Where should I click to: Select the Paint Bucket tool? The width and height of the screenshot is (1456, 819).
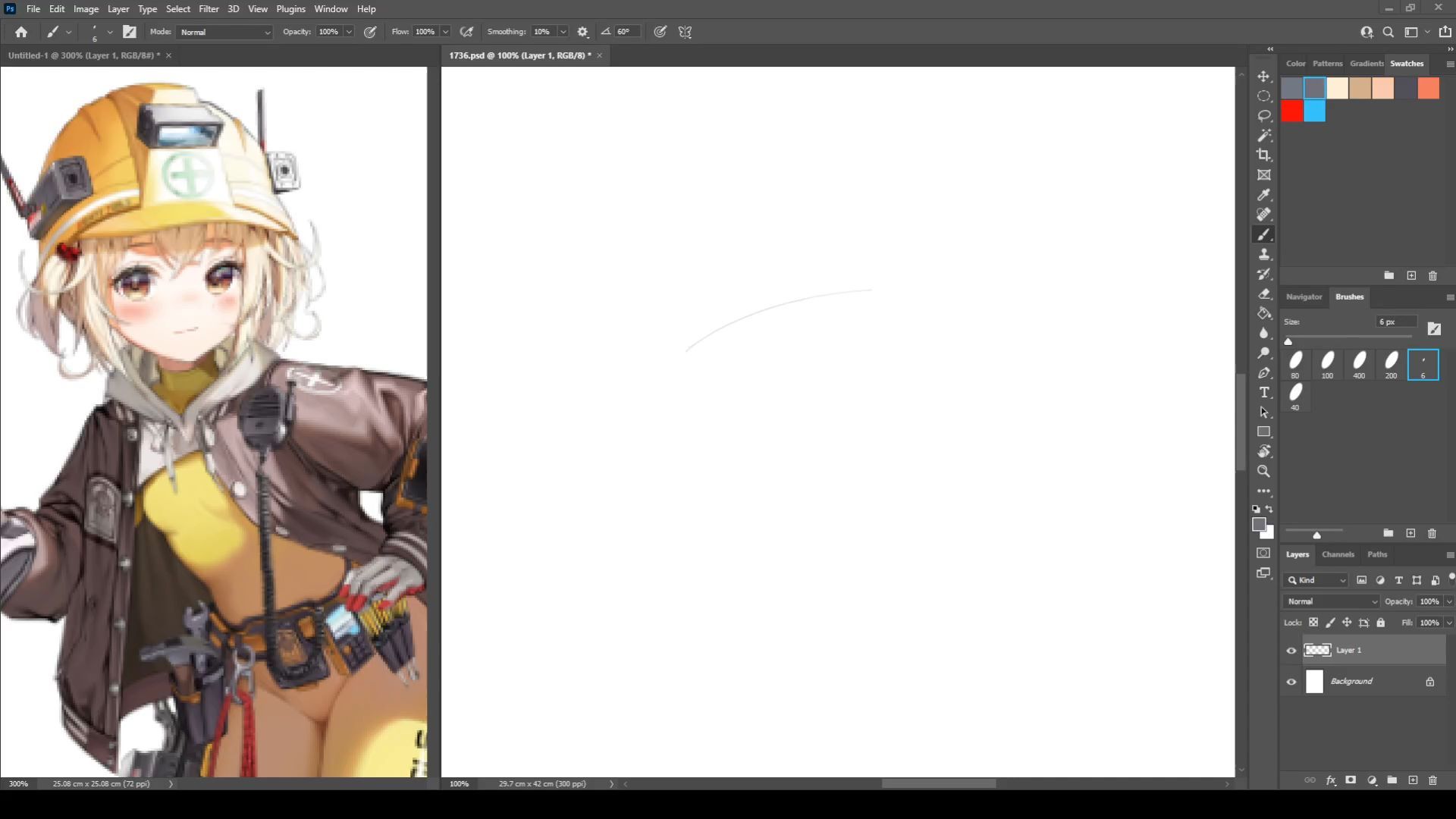coord(1263,313)
